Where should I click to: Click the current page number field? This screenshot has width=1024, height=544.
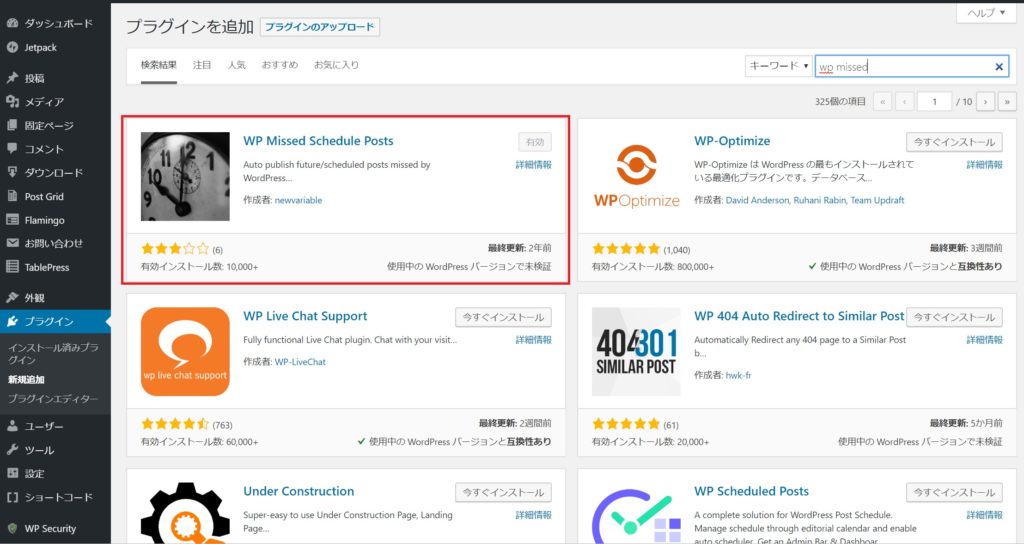pyautogui.click(x=934, y=102)
